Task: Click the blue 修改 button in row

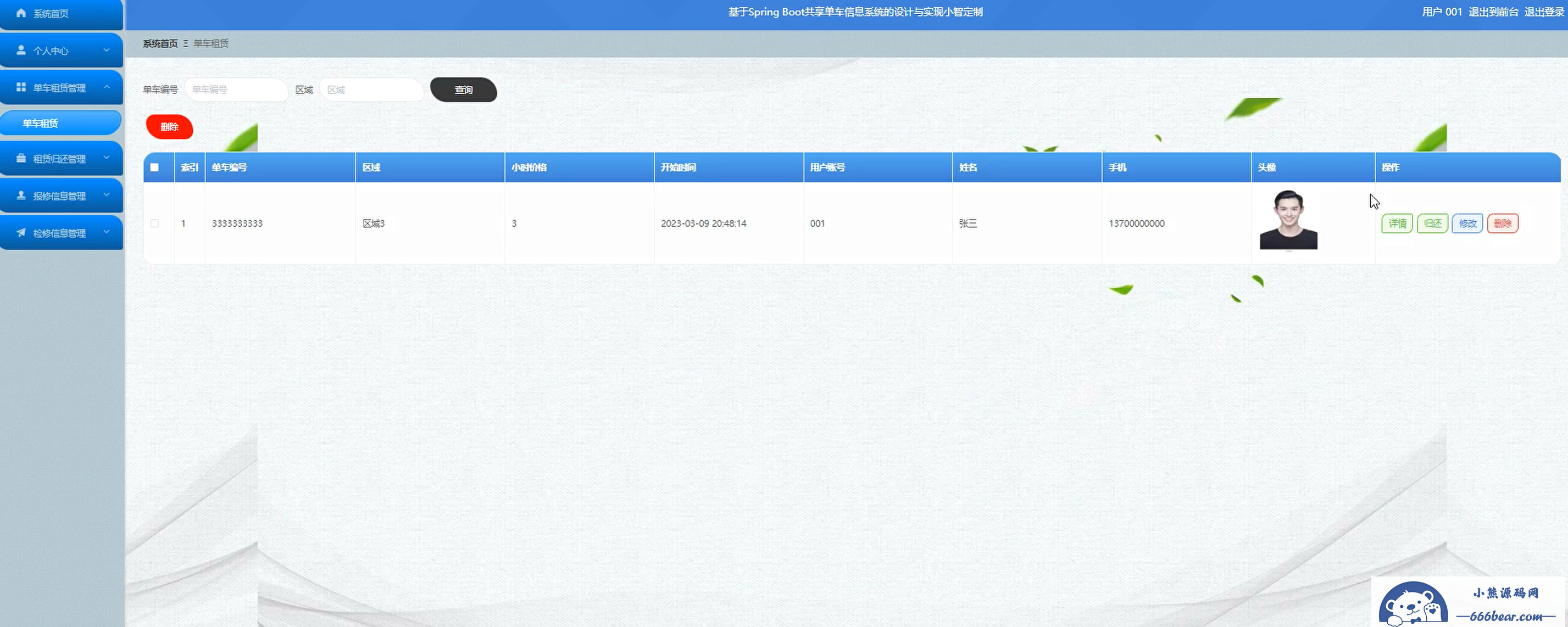Action: pos(1467,223)
